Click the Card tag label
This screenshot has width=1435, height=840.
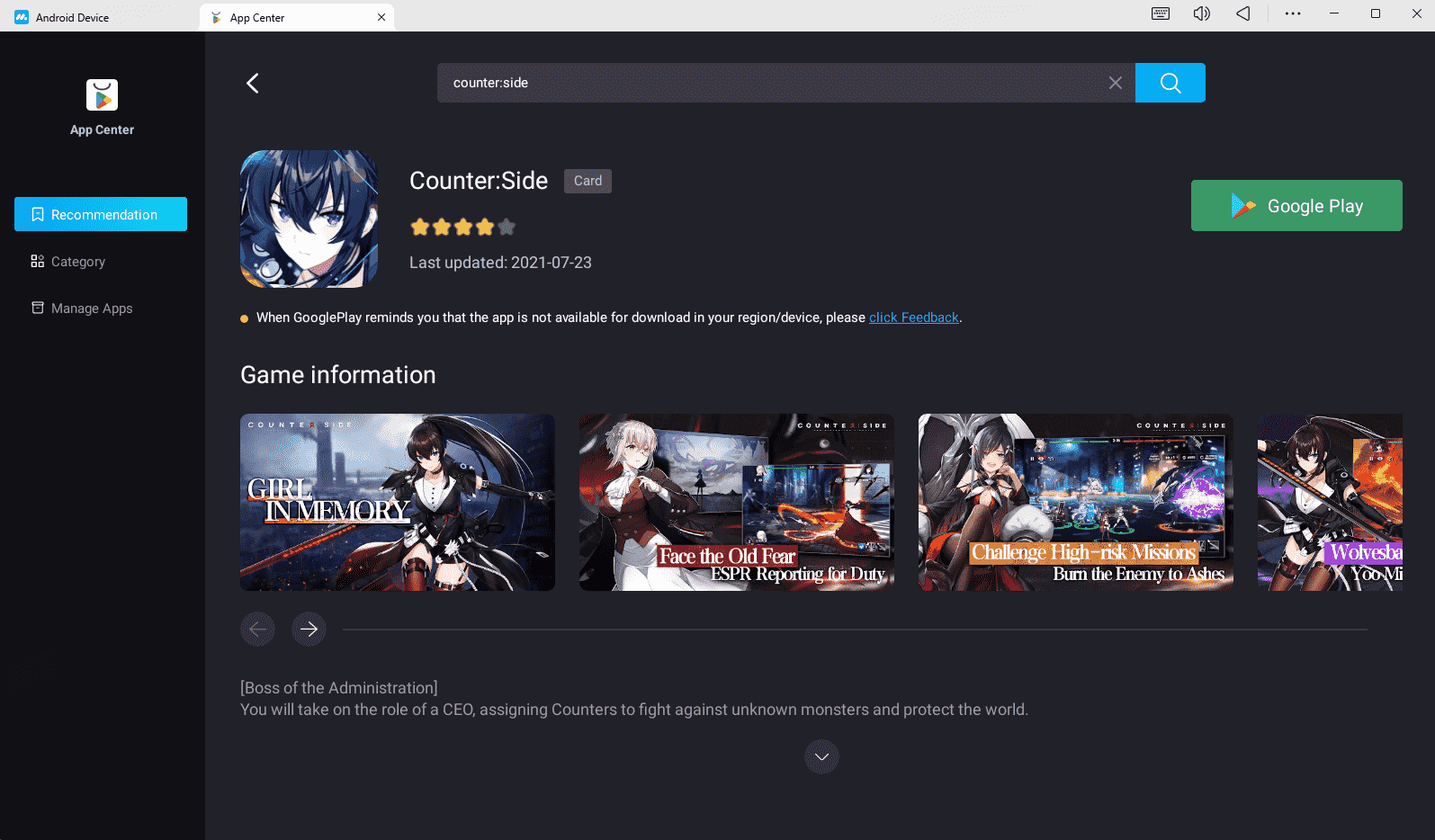pyautogui.click(x=587, y=181)
